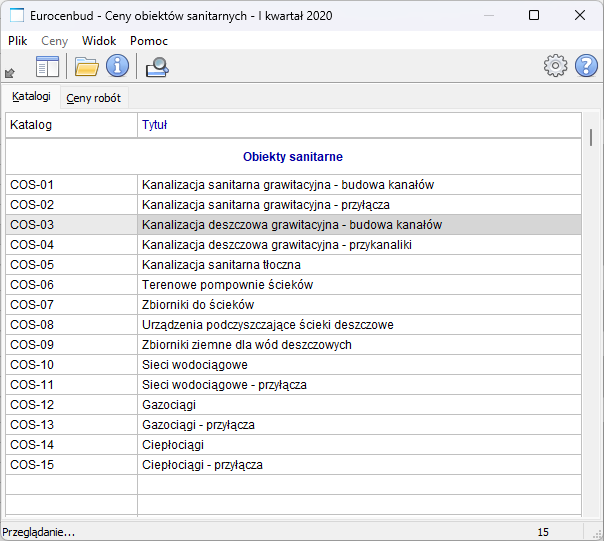Switch to the Ceny robót tab
Image resolution: width=604 pixels, height=541 pixels.
[94, 98]
